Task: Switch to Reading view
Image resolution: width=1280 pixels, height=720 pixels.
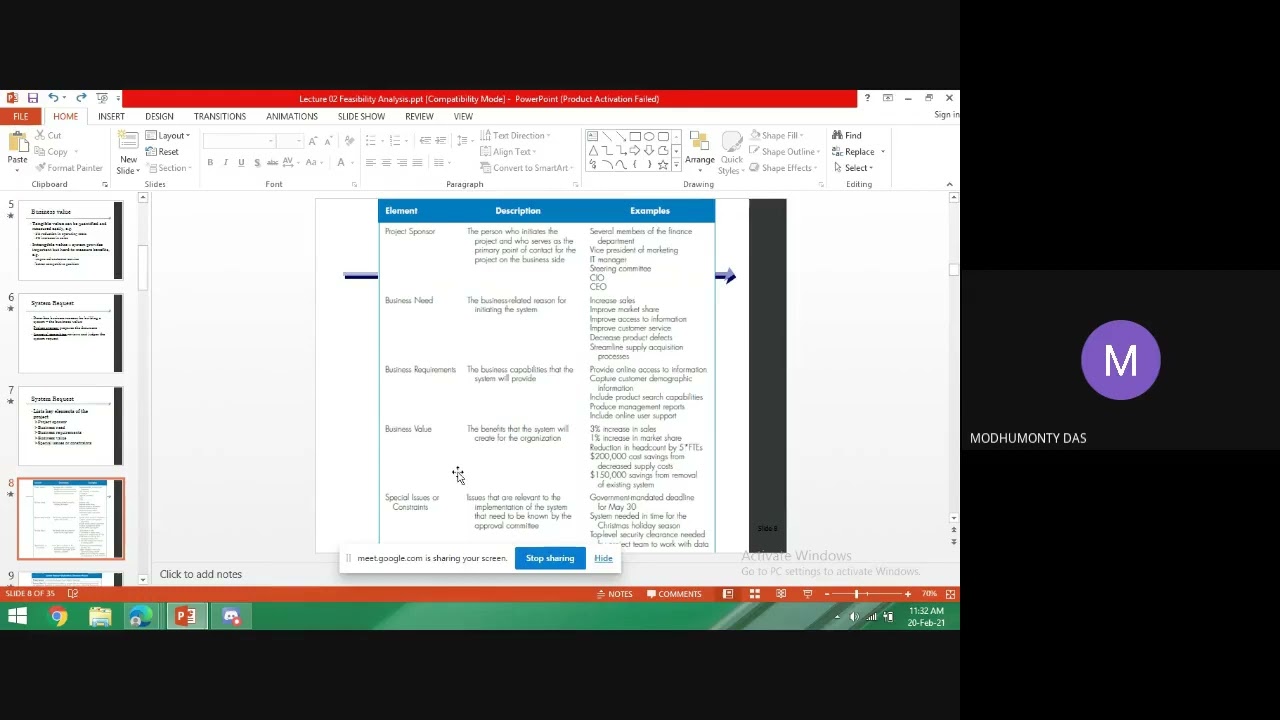Action: (x=781, y=594)
